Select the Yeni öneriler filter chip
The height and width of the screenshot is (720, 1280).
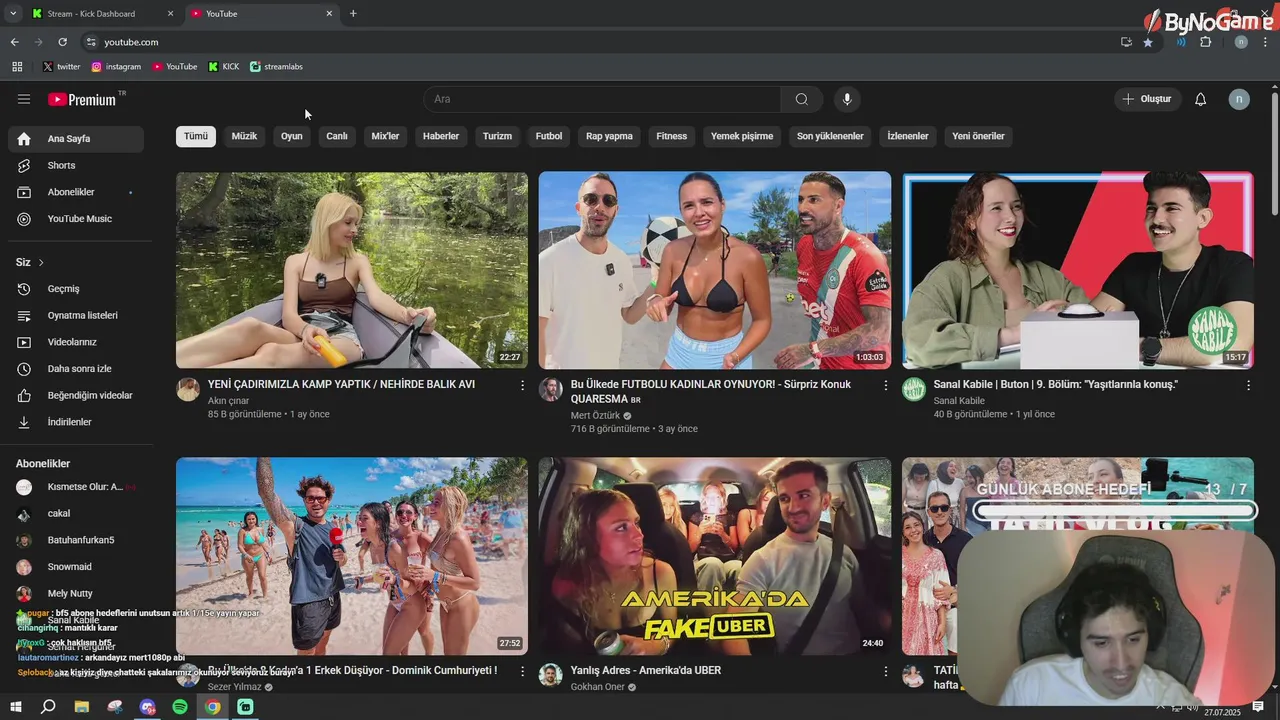coord(978,136)
